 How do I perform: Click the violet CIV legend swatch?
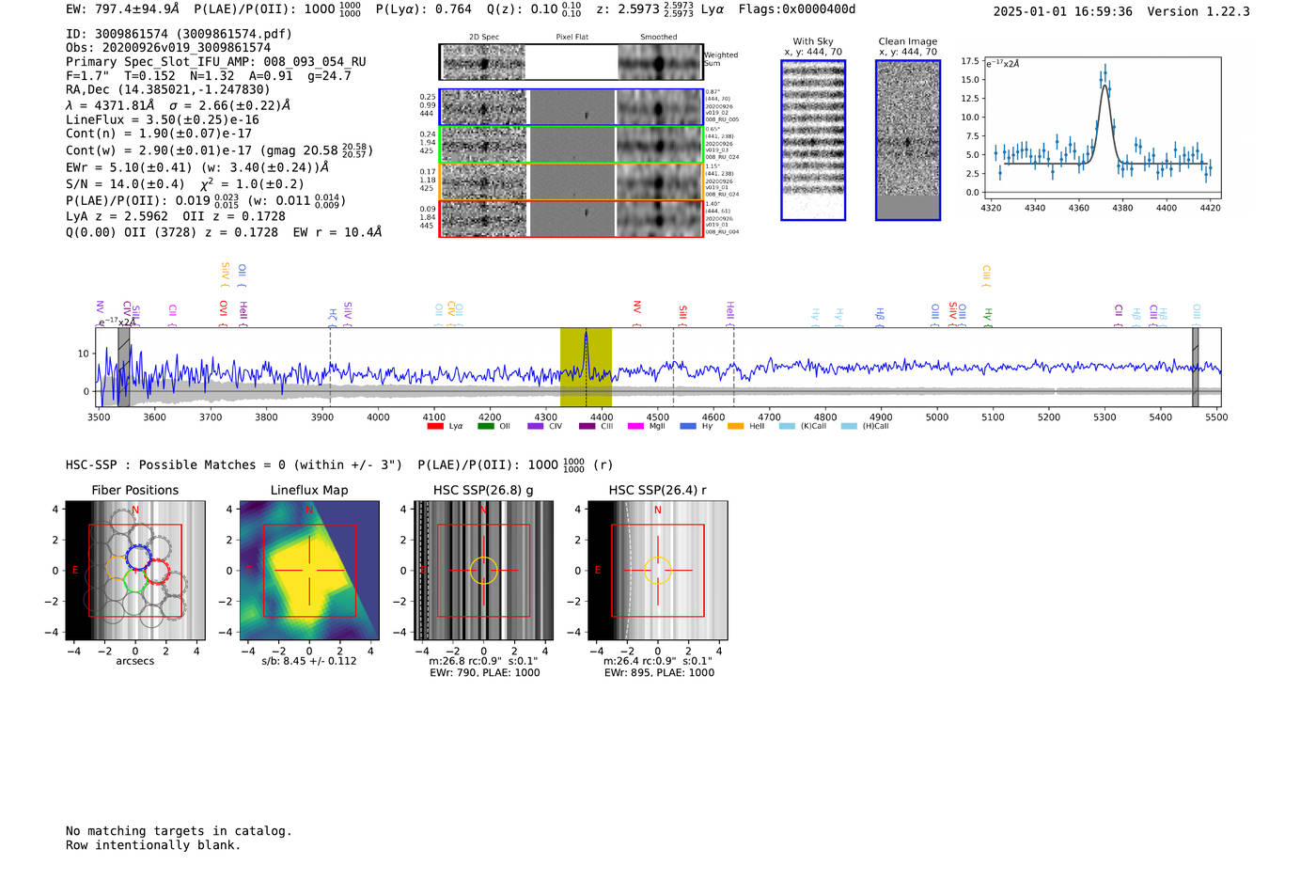click(x=535, y=426)
